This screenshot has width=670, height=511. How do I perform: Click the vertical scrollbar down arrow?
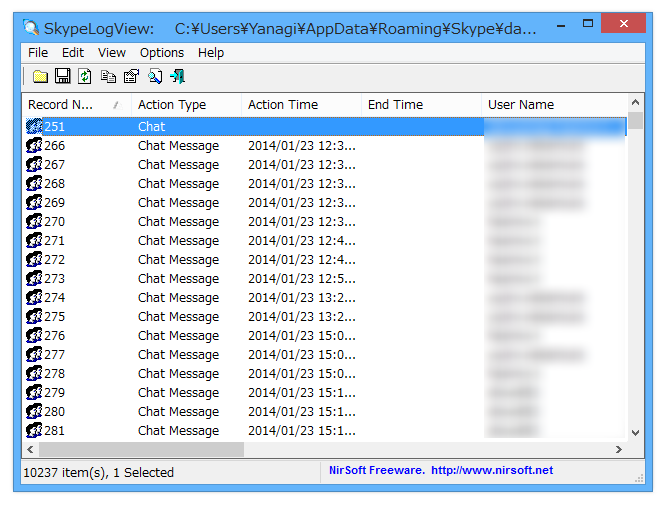click(x=635, y=432)
